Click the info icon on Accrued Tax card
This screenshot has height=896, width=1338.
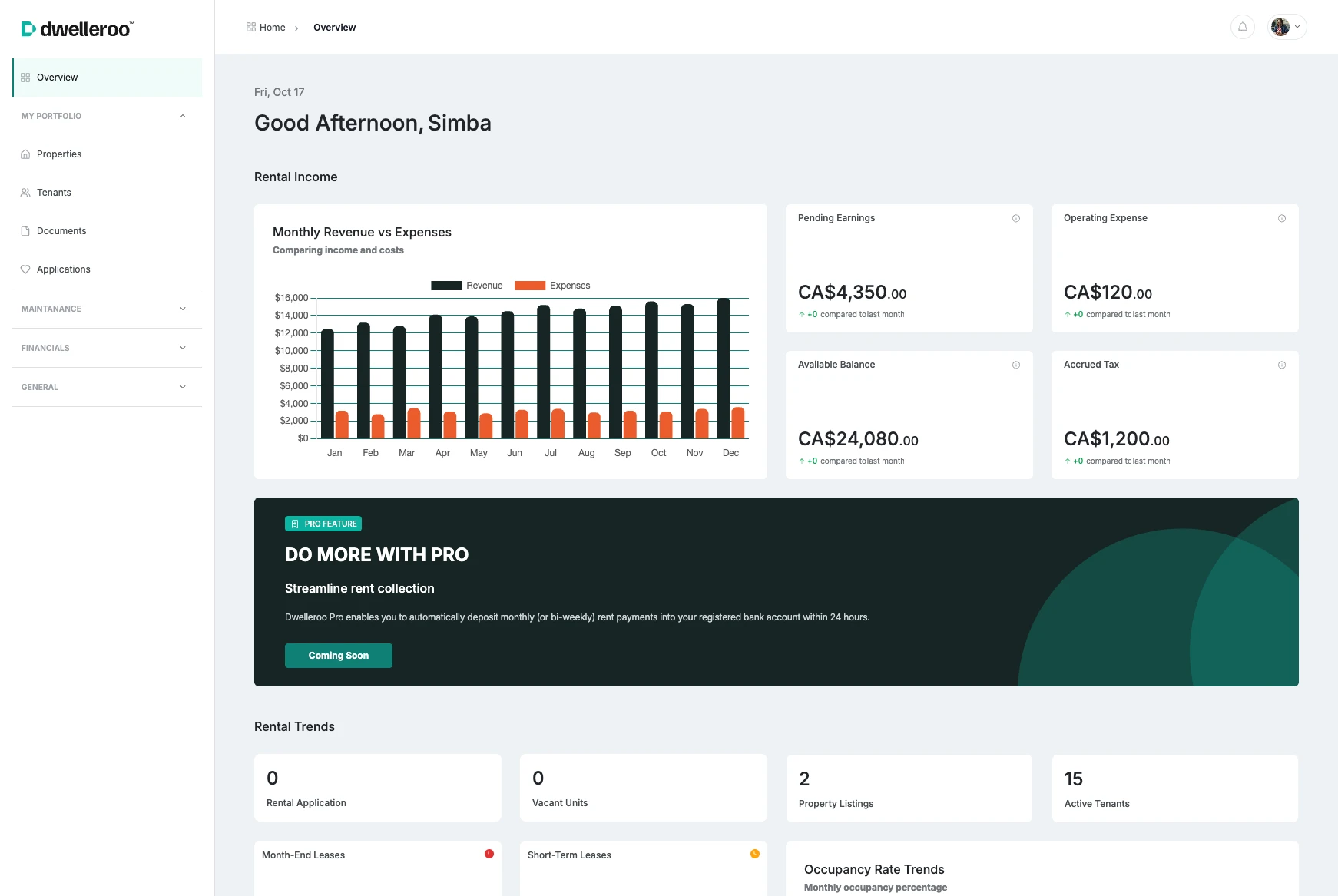point(1281,365)
